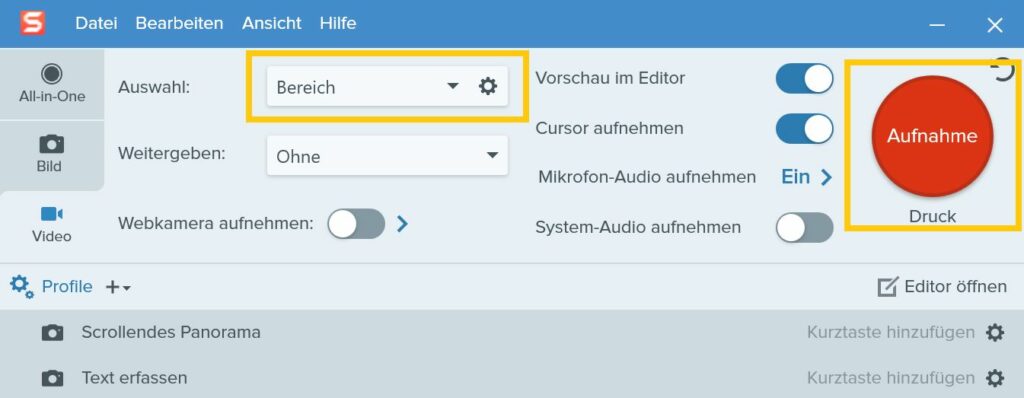Switch to the Bild tab
The height and width of the screenshot is (398, 1024).
tap(52, 154)
